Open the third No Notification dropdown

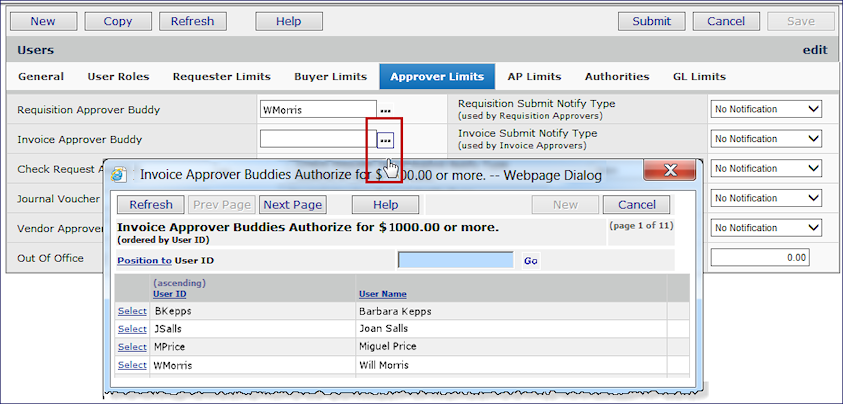(765, 169)
